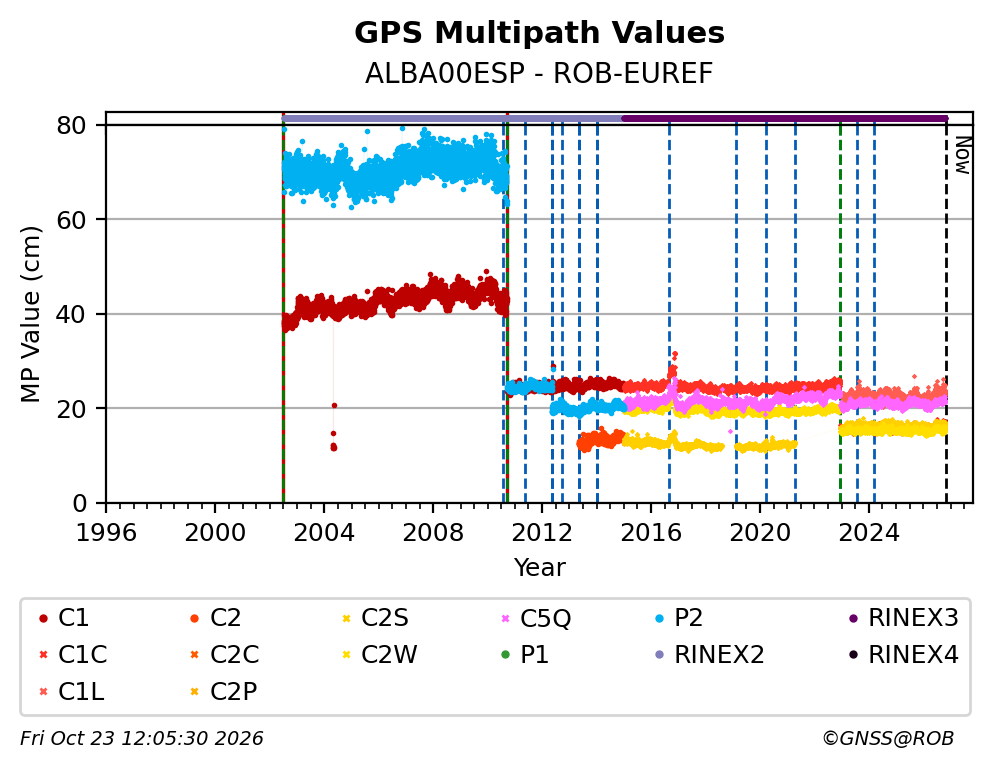Click the C1 legend marker

(x=44, y=618)
